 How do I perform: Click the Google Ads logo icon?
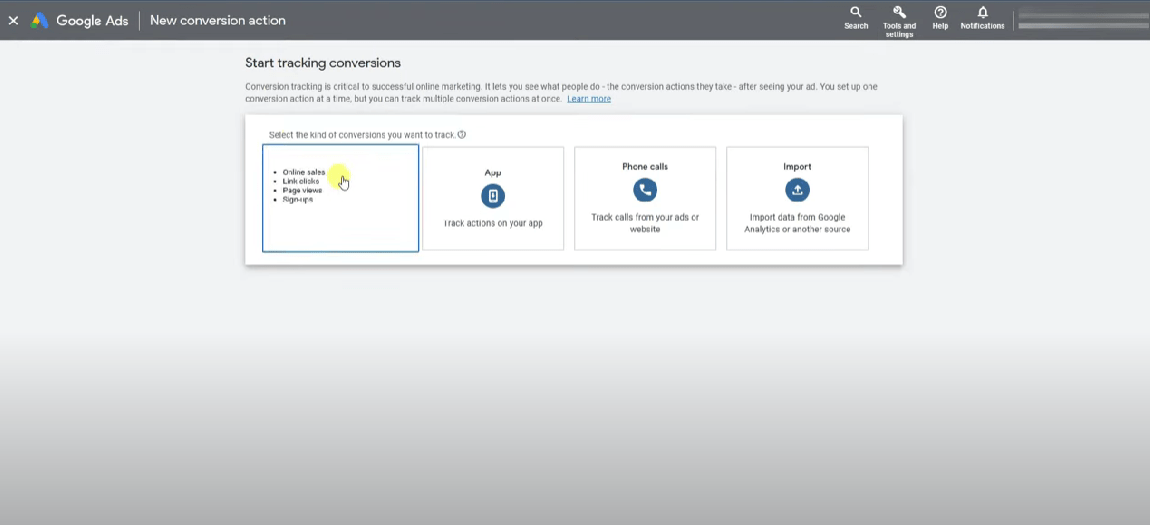pos(40,20)
